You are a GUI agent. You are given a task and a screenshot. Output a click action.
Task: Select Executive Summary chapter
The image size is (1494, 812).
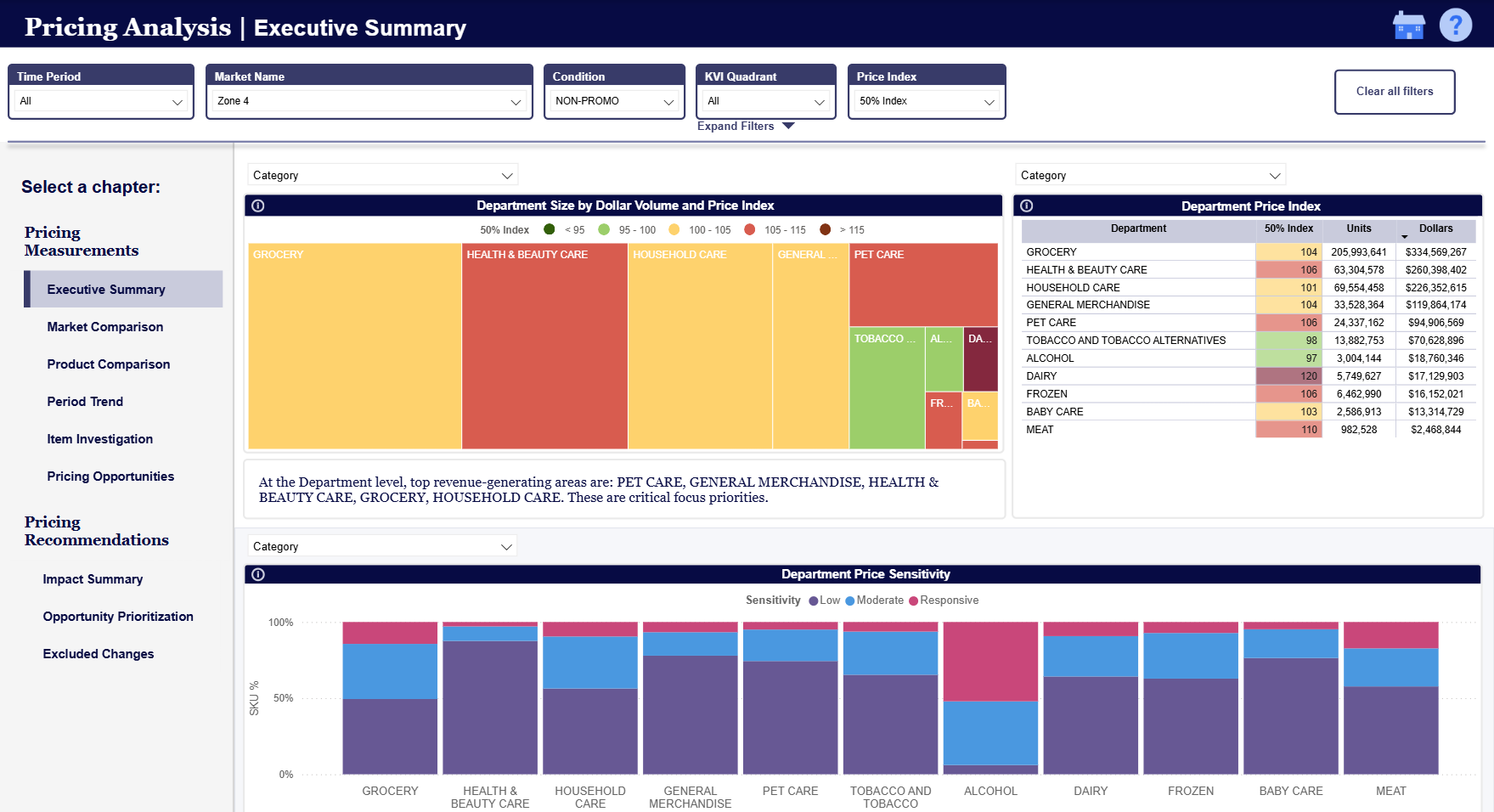pyautogui.click(x=123, y=289)
